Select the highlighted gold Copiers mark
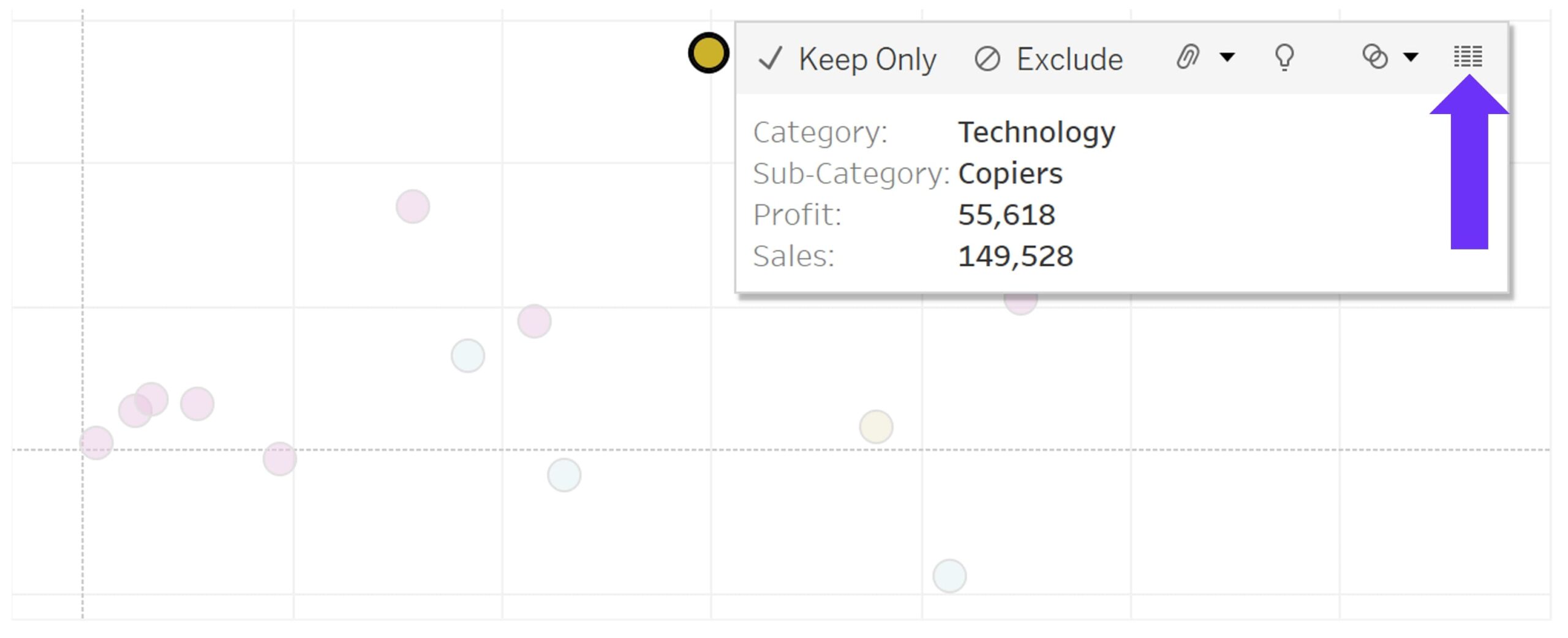The image size is (1568, 638). click(x=708, y=53)
